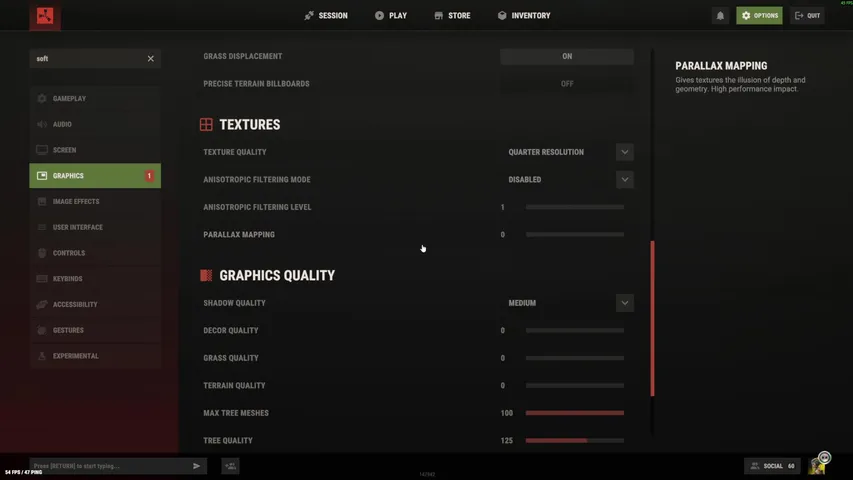
Task: Click the notifications bell icon
Action: tap(720, 16)
